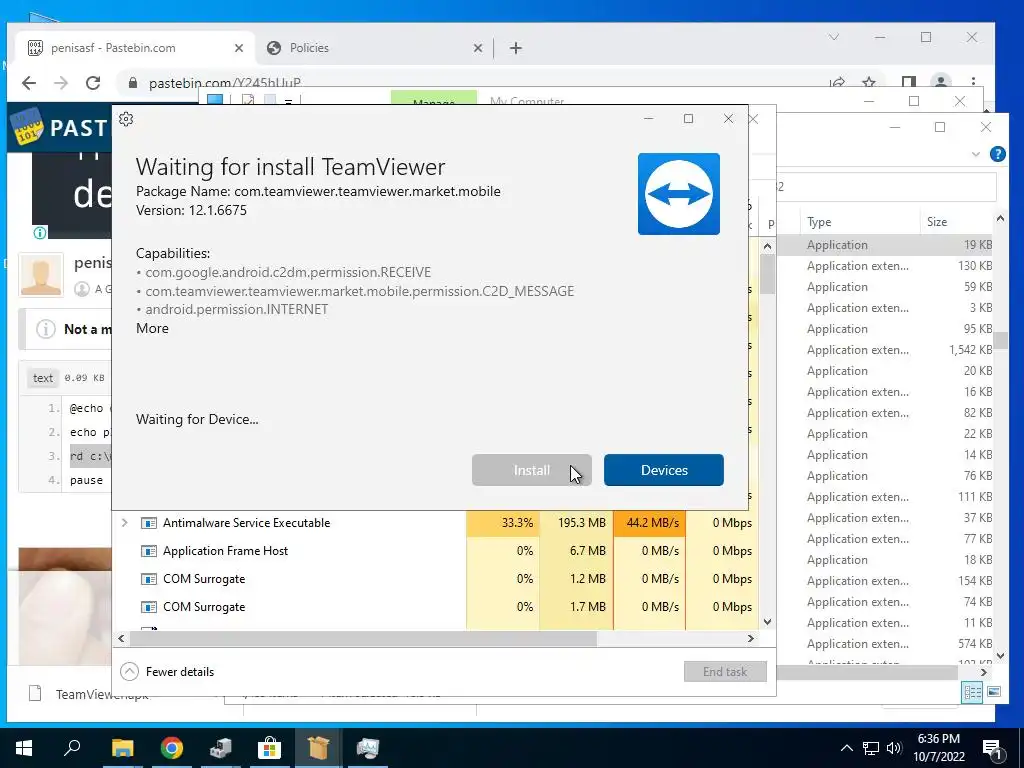Go back in Chrome
The height and width of the screenshot is (768, 1024).
click(28, 83)
